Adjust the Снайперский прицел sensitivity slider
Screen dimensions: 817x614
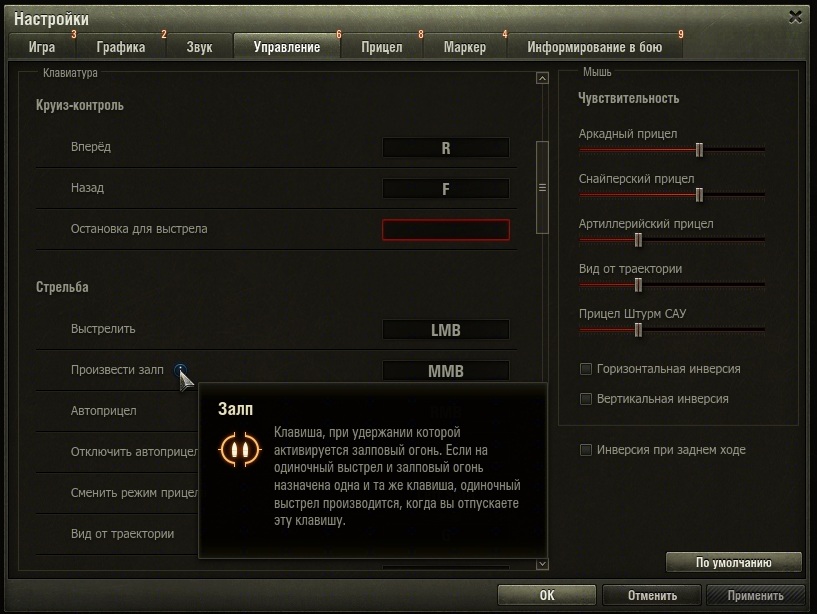coord(699,195)
